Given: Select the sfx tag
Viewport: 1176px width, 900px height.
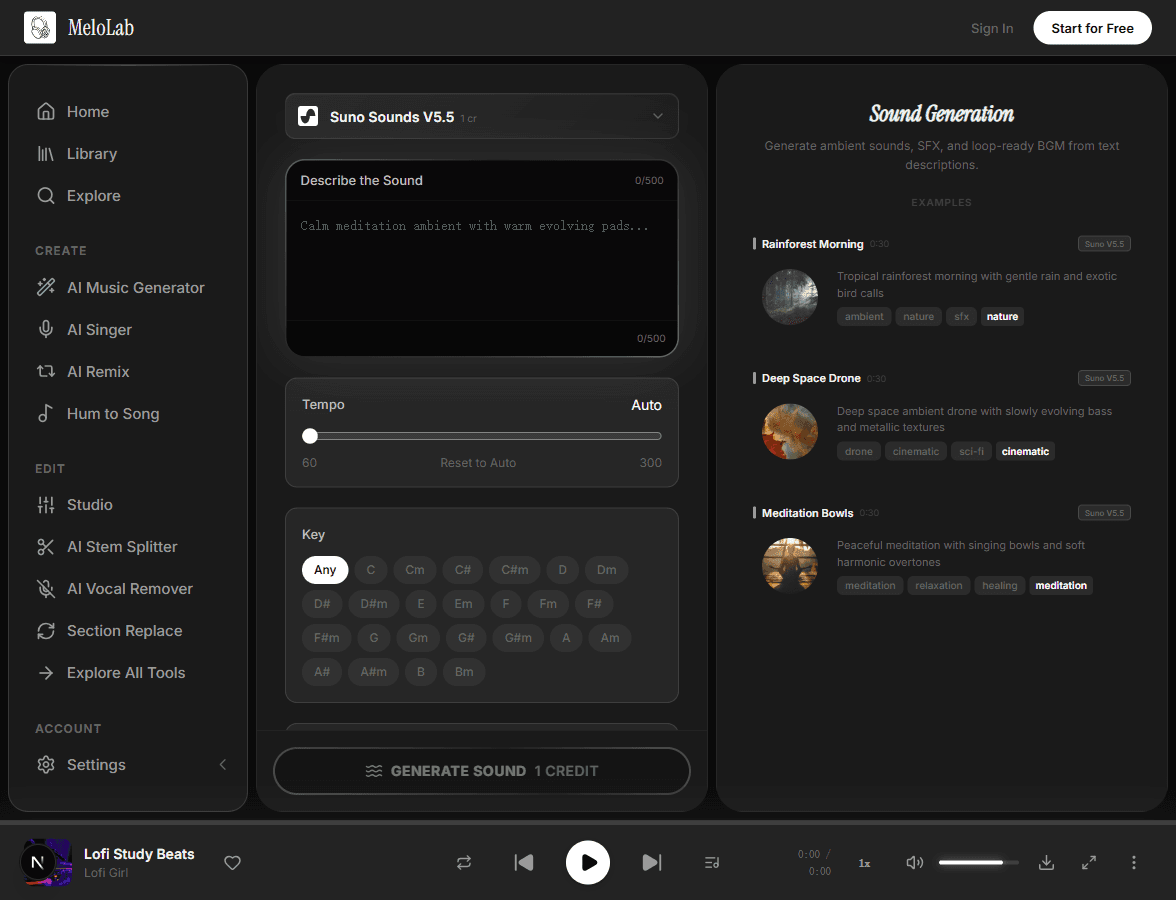Looking at the screenshot, I should tap(961, 316).
